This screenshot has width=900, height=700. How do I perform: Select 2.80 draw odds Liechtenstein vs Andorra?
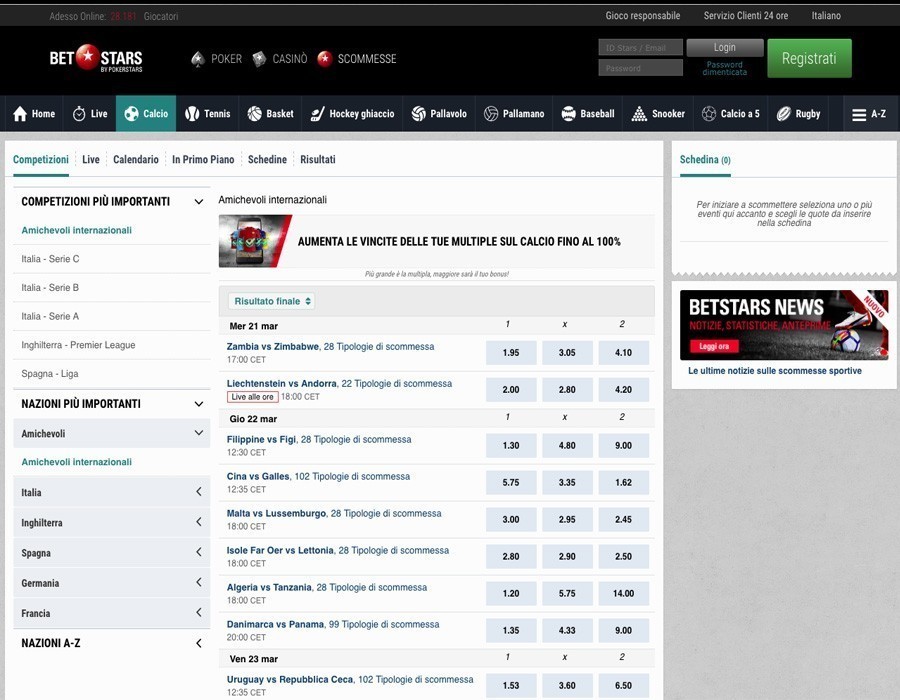click(x=567, y=390)
